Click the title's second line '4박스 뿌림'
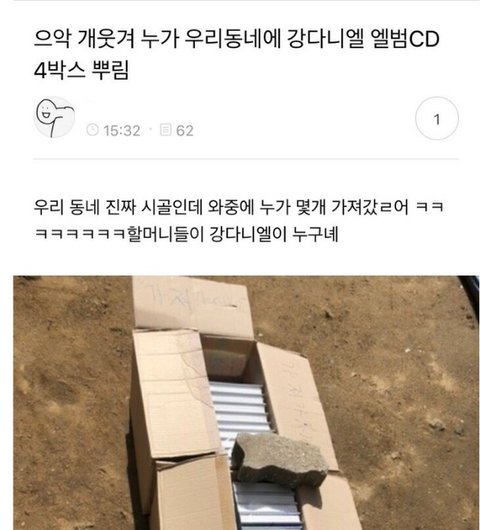The height and width of the screenshot is (530, 480). [x=81, y=70]
